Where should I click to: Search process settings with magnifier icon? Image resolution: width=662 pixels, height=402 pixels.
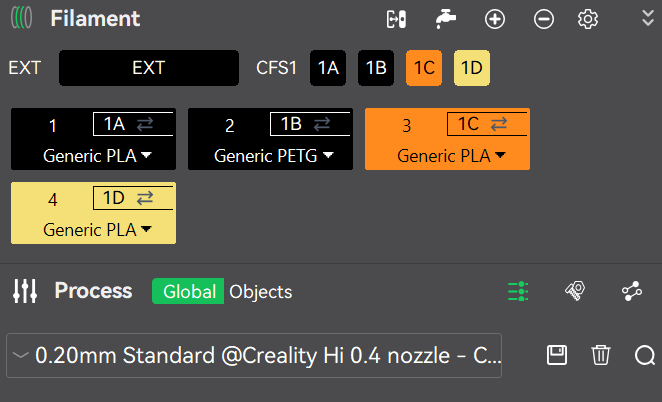coord(645,355)
